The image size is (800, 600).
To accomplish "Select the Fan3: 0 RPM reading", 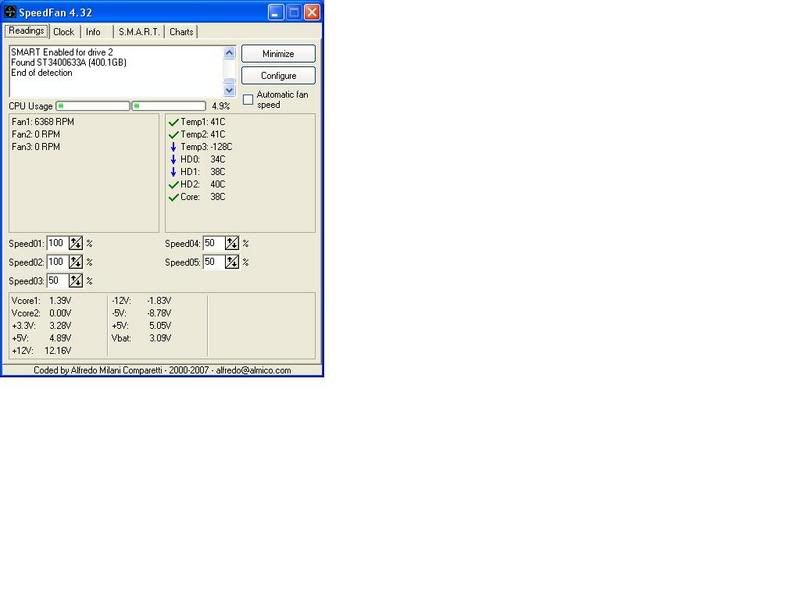I will [36, 147].
